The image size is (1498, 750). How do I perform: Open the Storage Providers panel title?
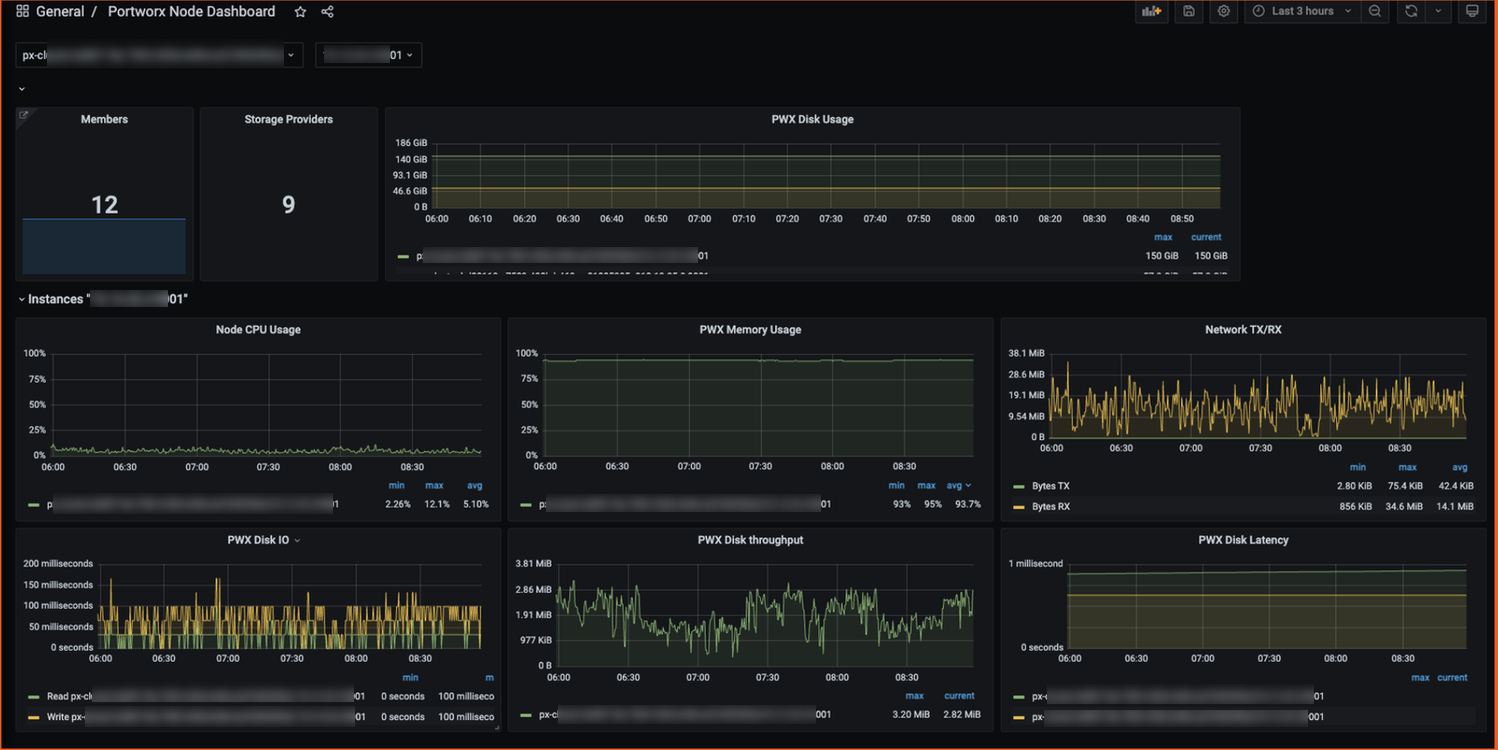pos(289,119)
